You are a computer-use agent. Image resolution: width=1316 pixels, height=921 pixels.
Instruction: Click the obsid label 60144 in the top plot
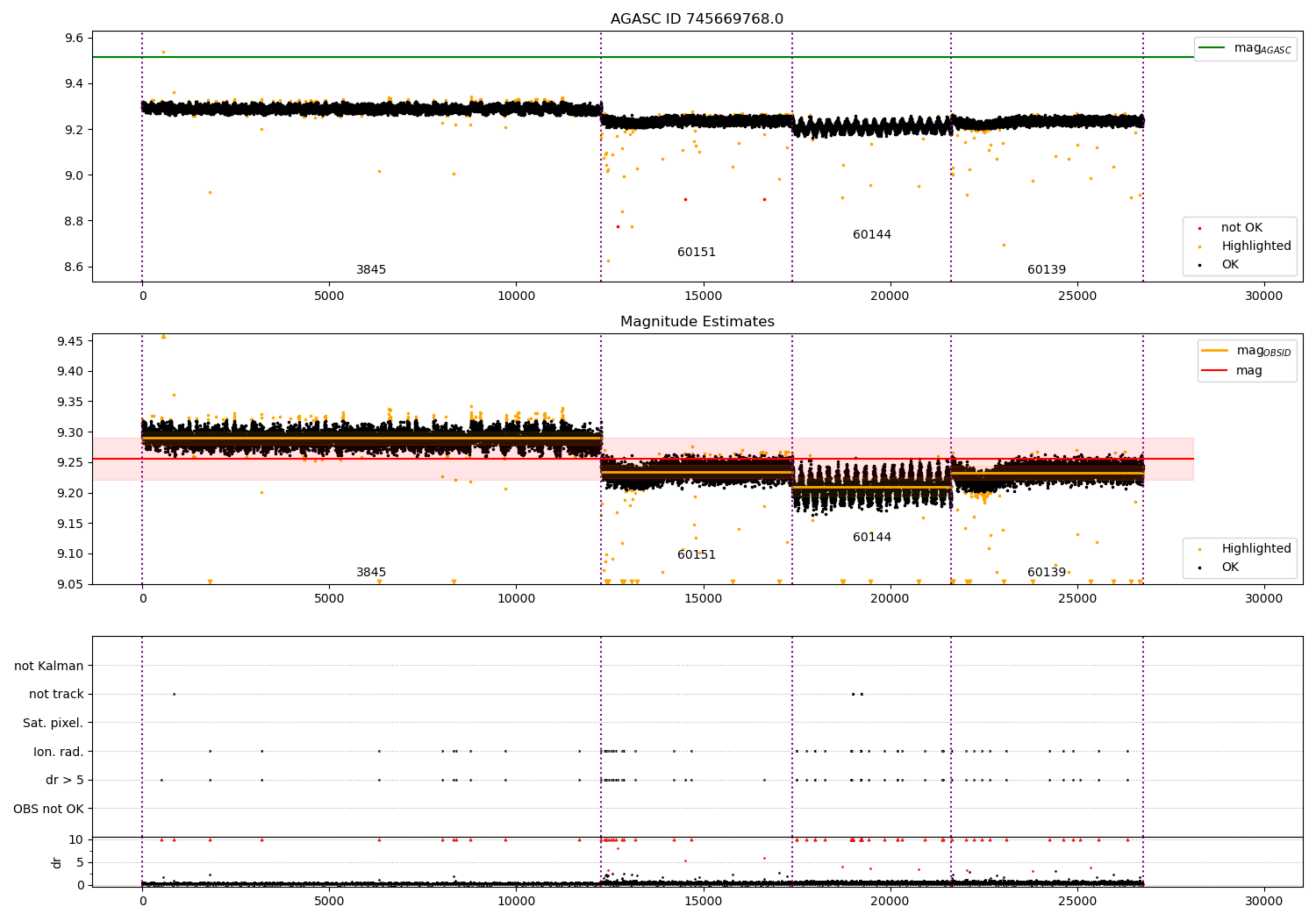[872, 235]
